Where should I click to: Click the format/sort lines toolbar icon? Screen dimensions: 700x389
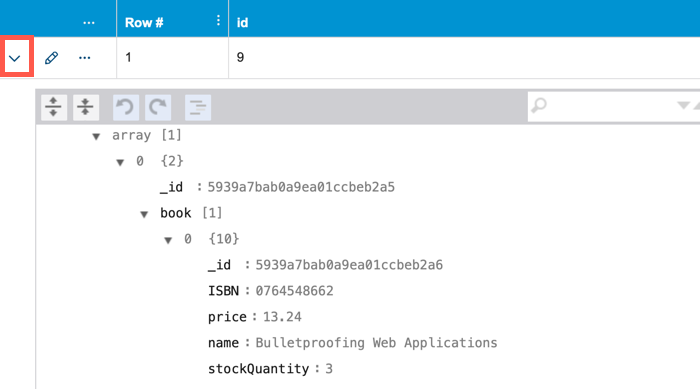coord(198,107)
